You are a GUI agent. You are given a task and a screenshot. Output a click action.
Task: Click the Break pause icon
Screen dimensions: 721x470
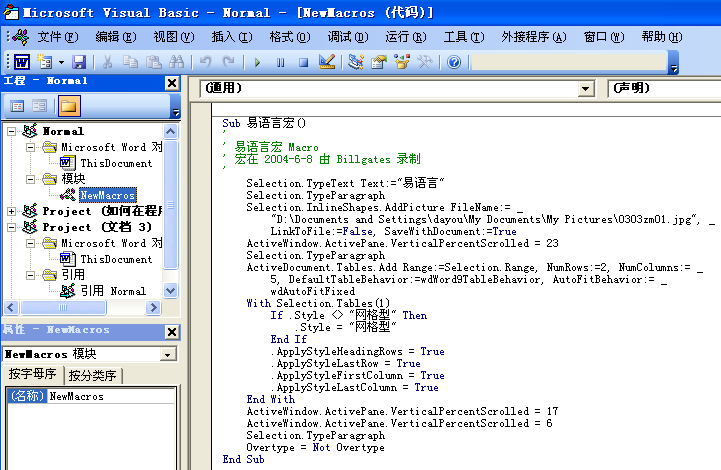click(280, 62)
